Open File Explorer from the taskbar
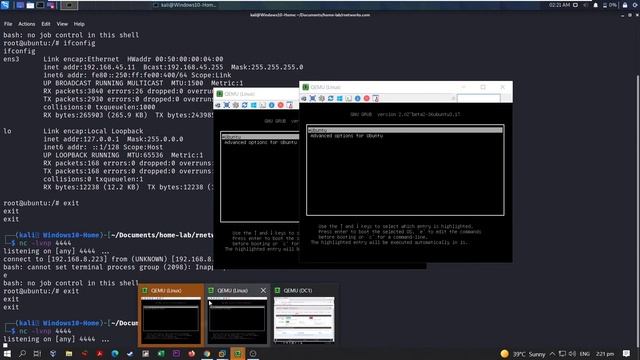The width and height of the screenshot is (640, 360). pos(69,353)
